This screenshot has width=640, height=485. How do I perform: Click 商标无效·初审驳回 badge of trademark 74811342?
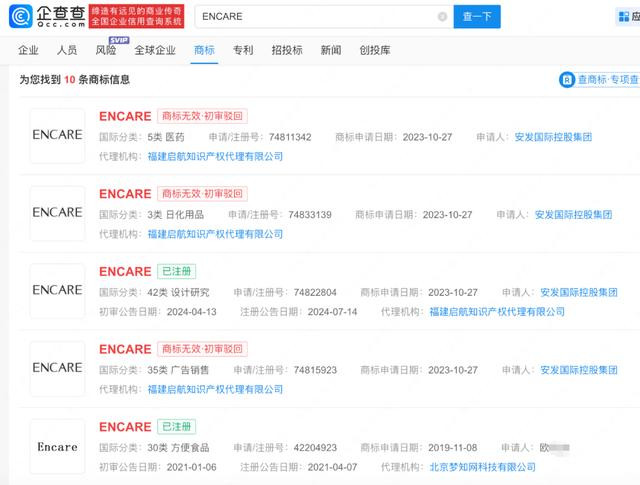(x=202, y=116)
